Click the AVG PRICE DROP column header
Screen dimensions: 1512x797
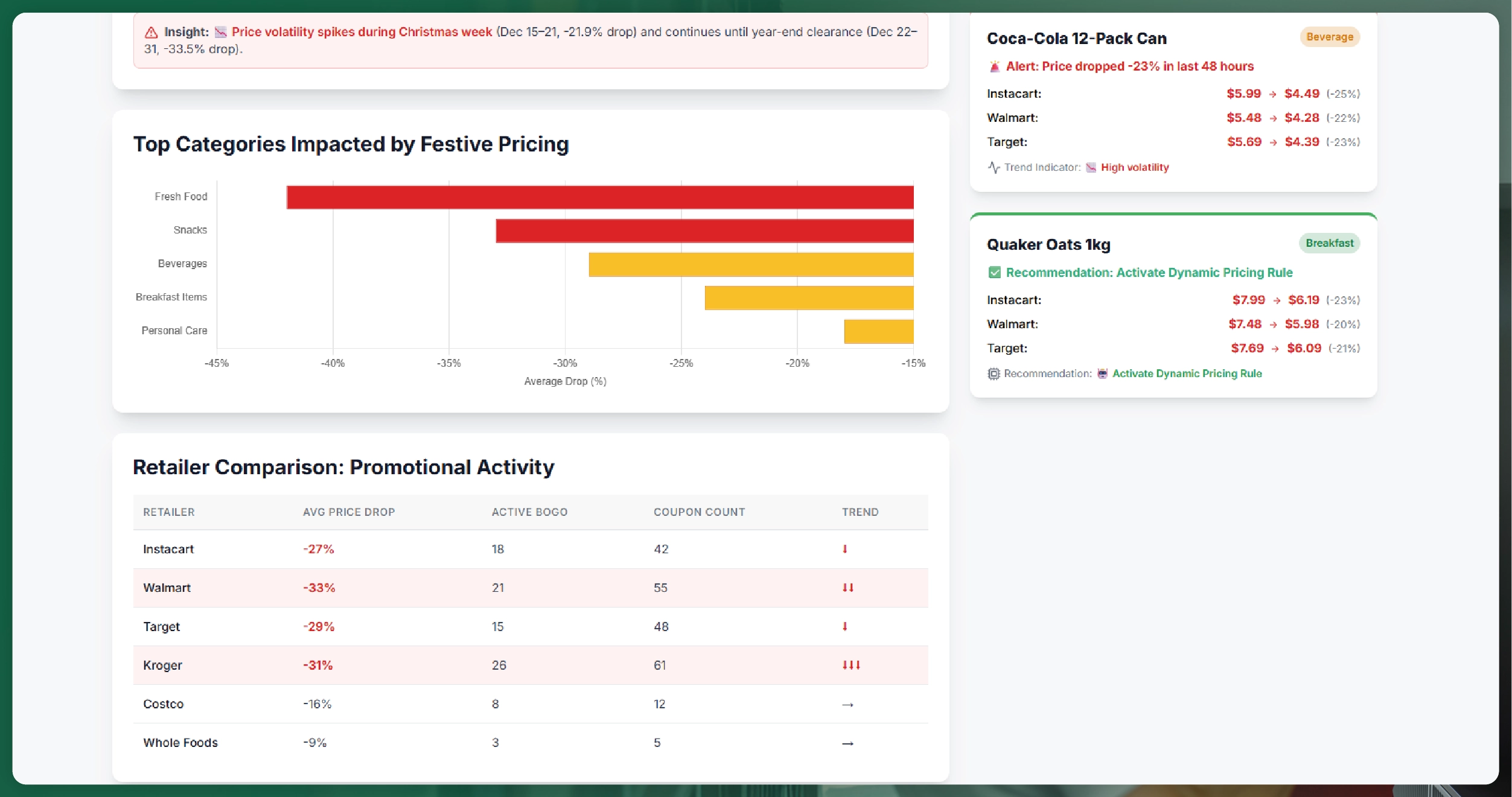point(349,512)
